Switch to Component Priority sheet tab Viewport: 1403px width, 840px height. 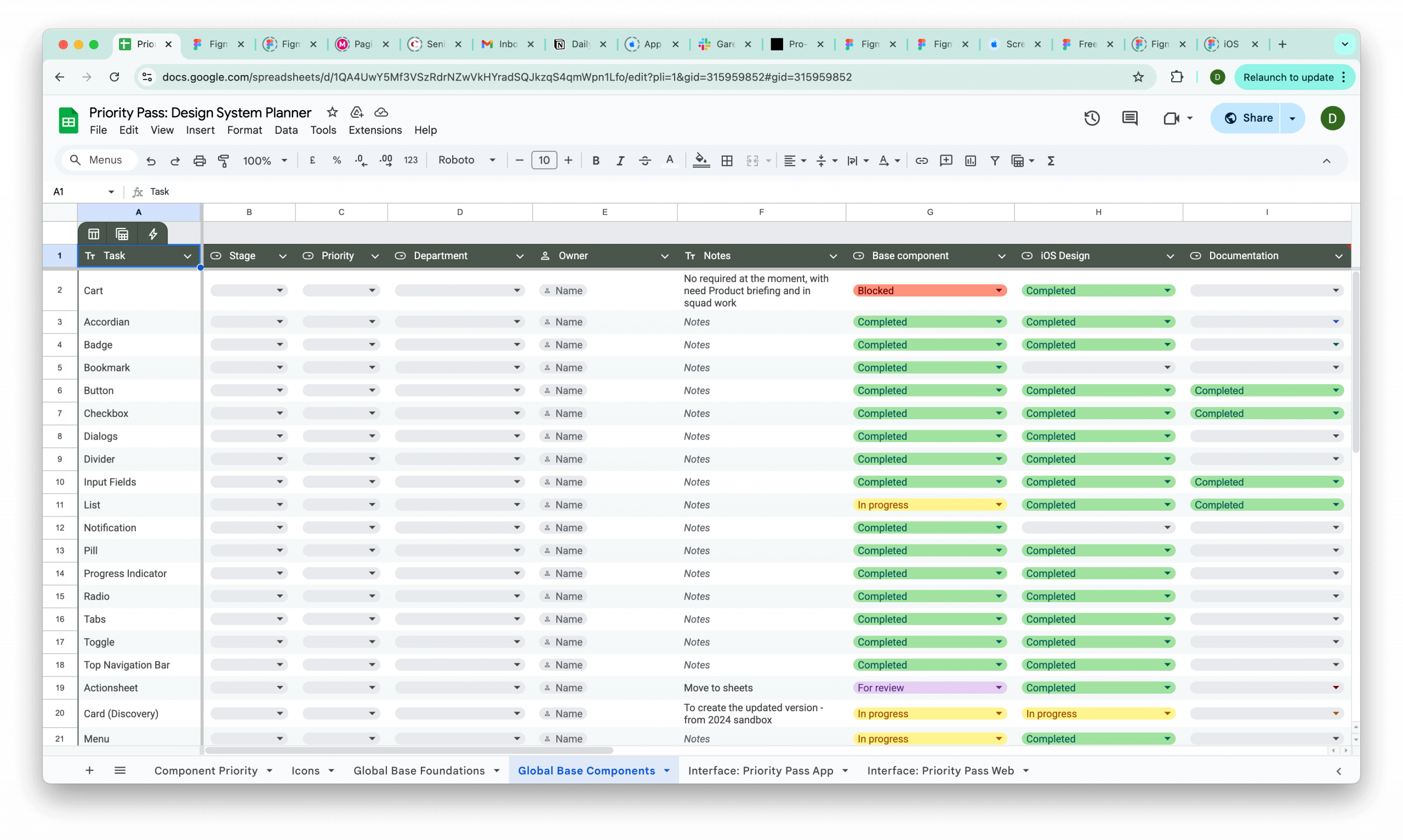206,770
